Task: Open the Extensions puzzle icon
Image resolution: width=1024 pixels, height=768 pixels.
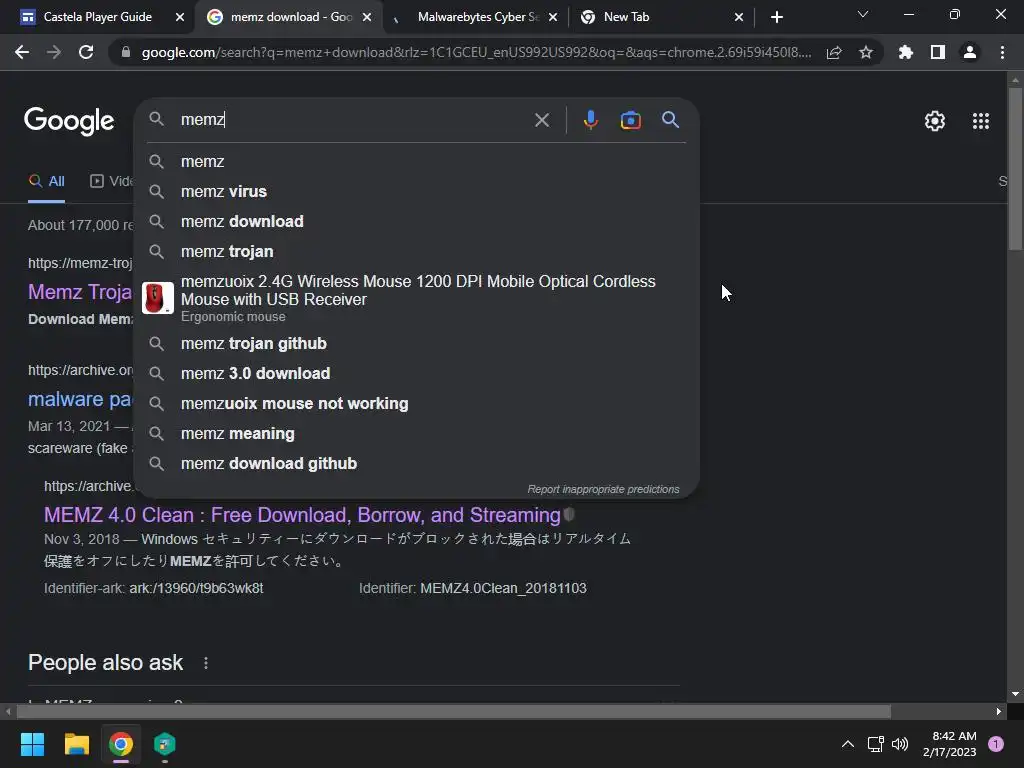Action: coord(906,52)
